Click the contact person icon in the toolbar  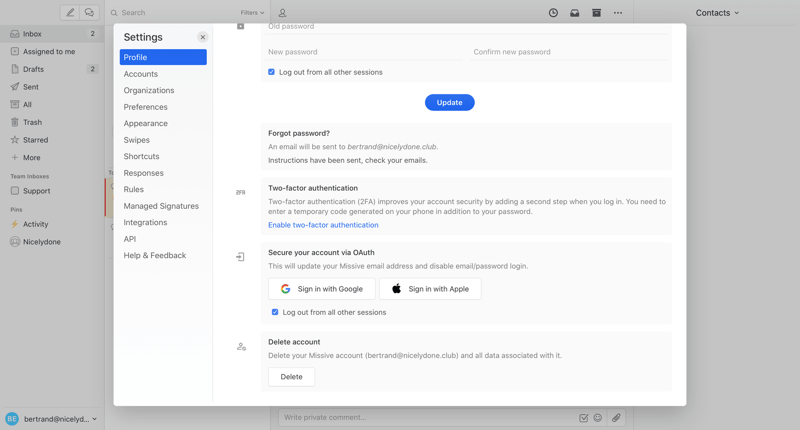[282, 13]
